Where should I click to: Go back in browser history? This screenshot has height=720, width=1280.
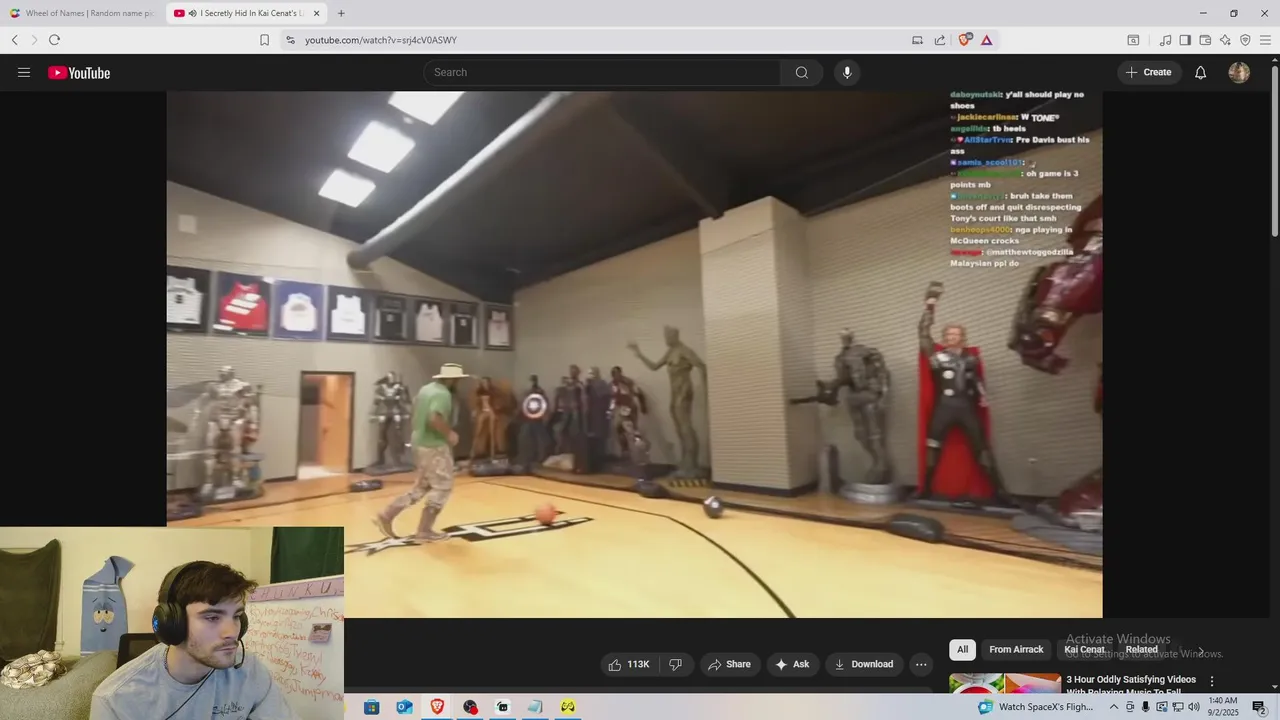click(14, 40)
